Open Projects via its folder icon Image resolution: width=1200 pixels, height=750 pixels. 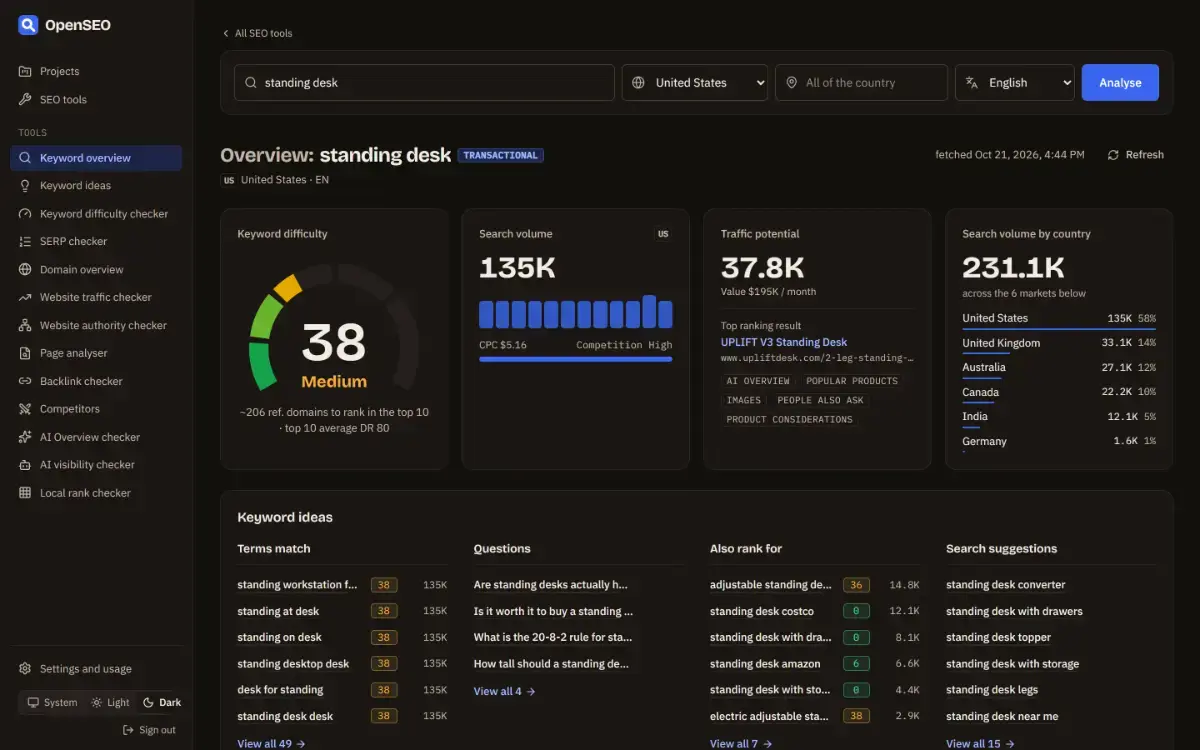(x=25, y=71)
